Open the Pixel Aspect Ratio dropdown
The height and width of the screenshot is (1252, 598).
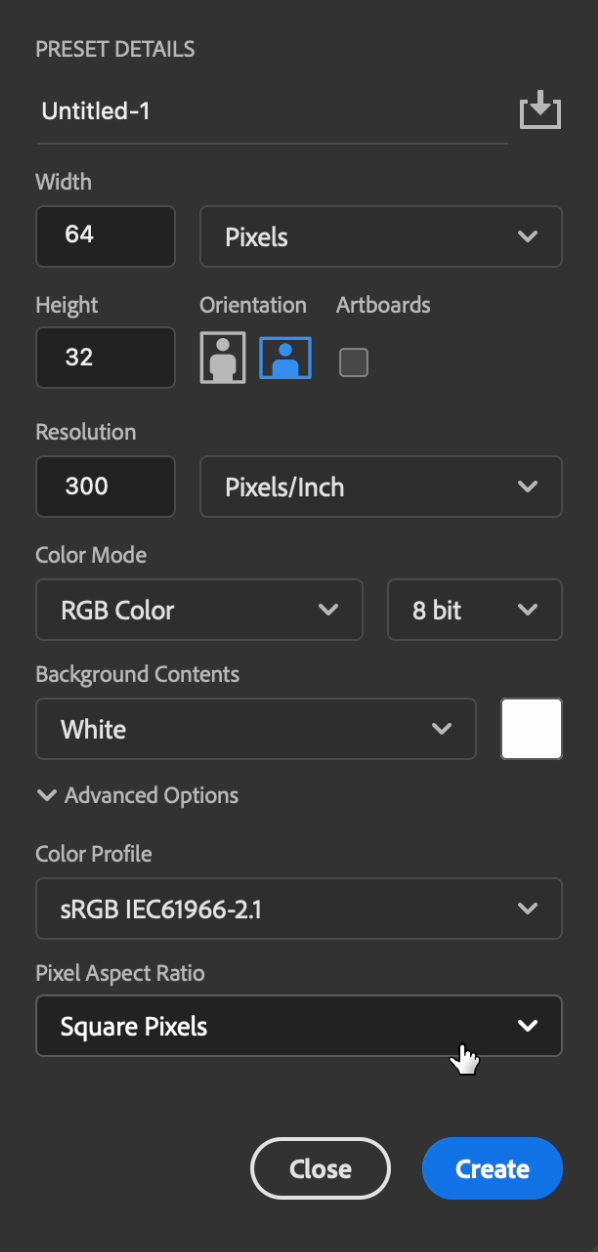tap(298, 1025)
